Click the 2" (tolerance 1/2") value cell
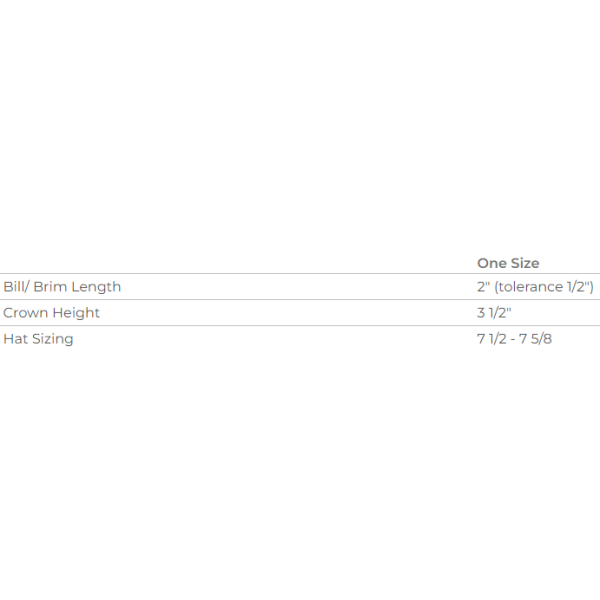This screenshot has height=600, width=600. [x=535, y=287]
